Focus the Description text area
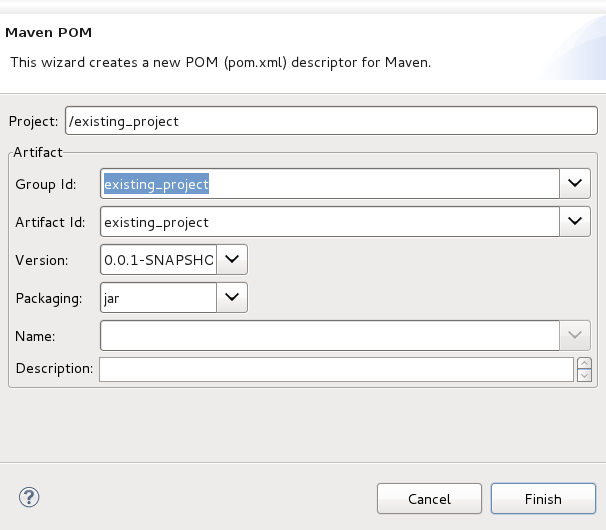Screen dimensions: 606x530 click(336, 370)
